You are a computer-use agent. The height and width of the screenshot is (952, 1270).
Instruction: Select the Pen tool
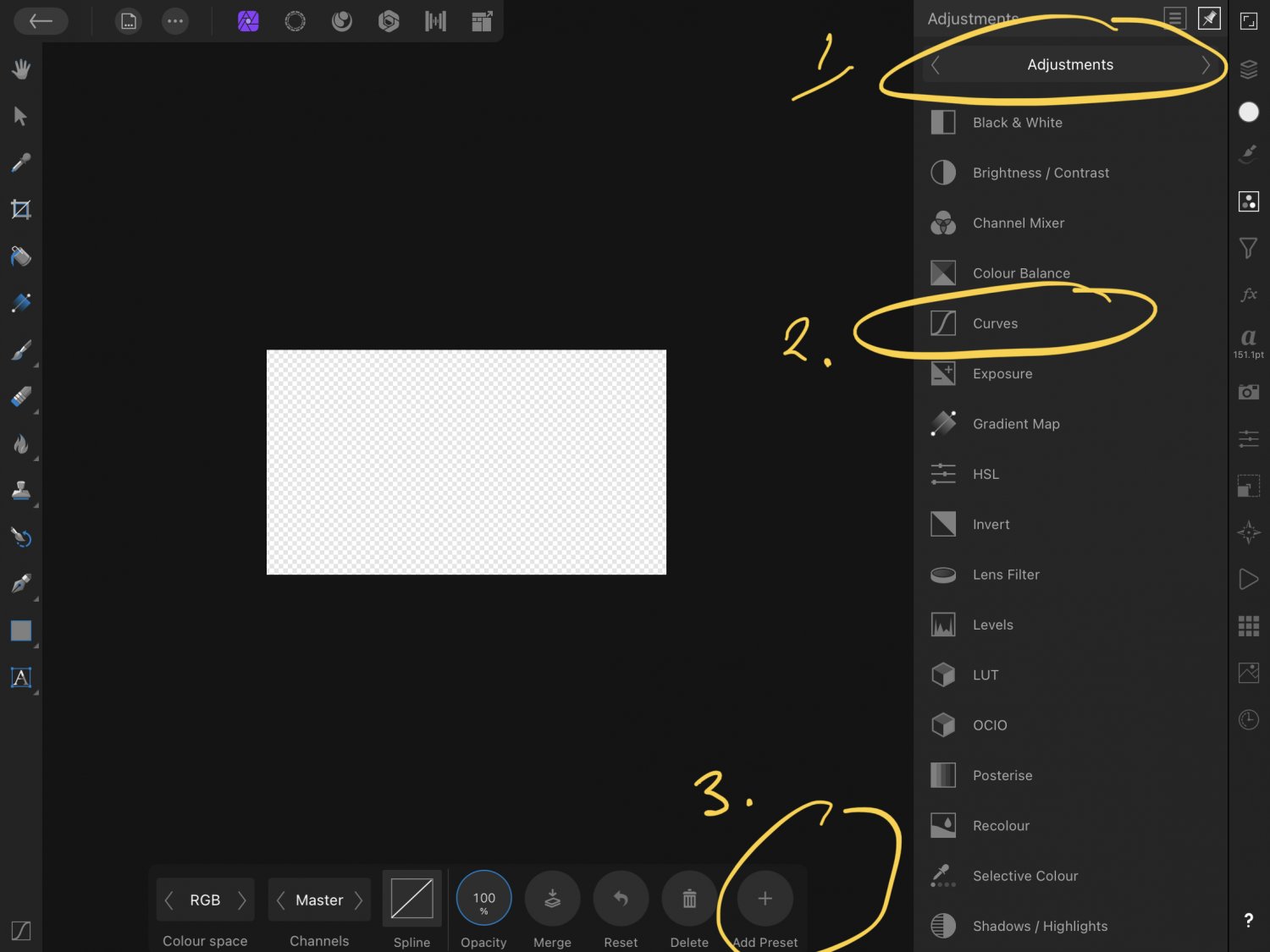[x=21, y=583]
